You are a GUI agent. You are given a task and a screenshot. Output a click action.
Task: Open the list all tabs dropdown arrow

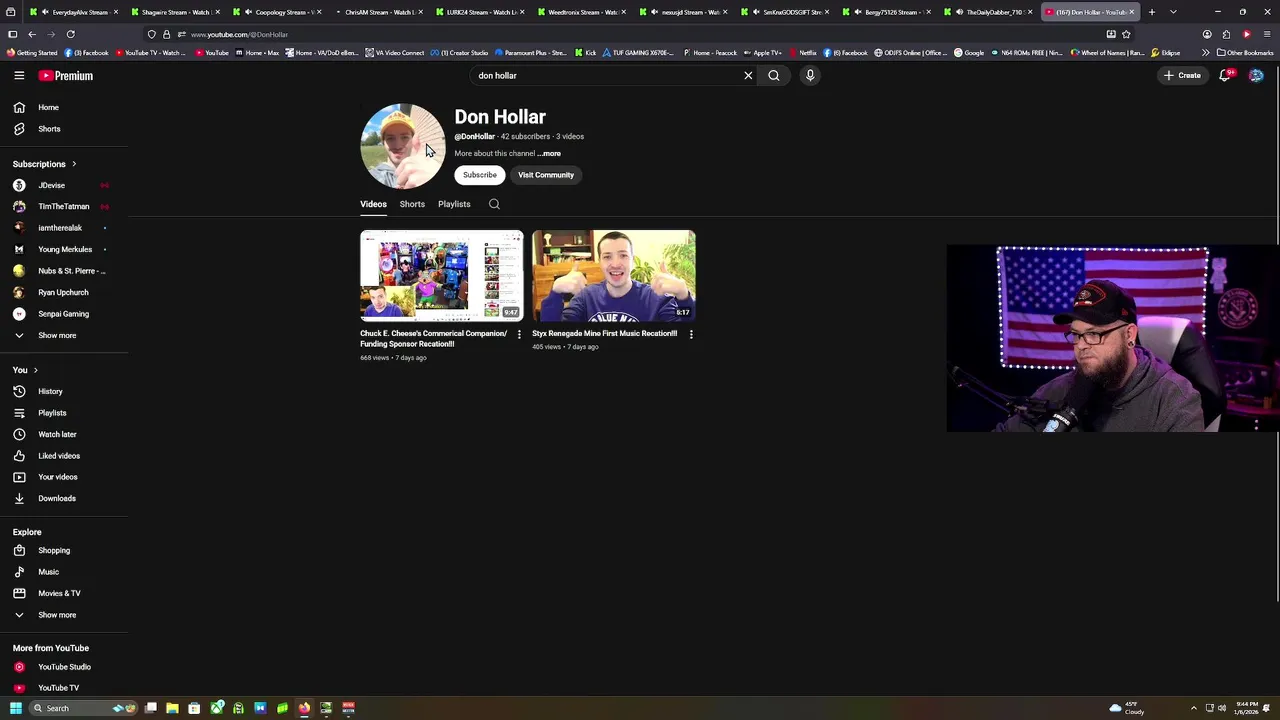tap(1173, 12)
